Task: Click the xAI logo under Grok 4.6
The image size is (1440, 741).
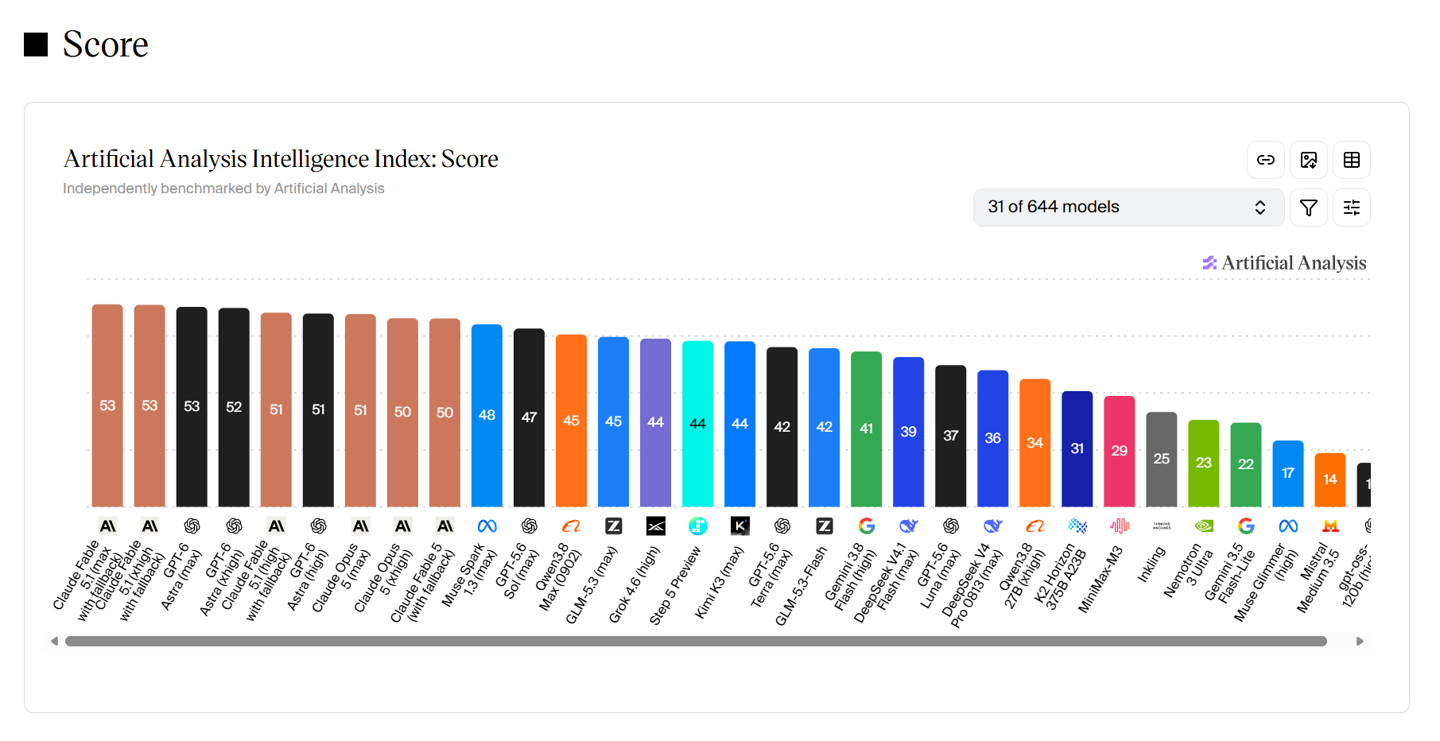Action: (x=656, y=526)
